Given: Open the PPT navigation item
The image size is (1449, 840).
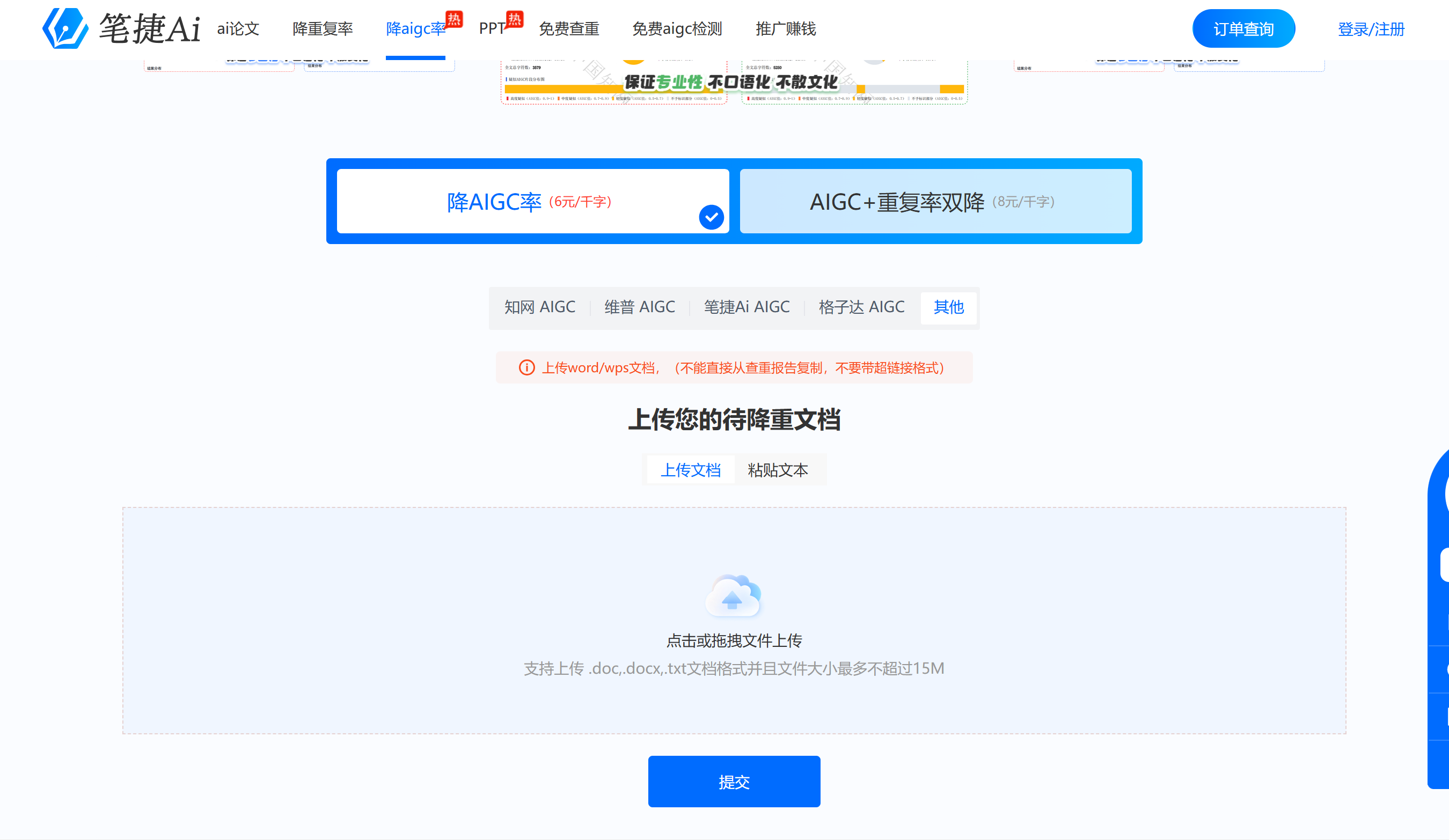Looking at the screenshot, I should (x=492, y=29).
